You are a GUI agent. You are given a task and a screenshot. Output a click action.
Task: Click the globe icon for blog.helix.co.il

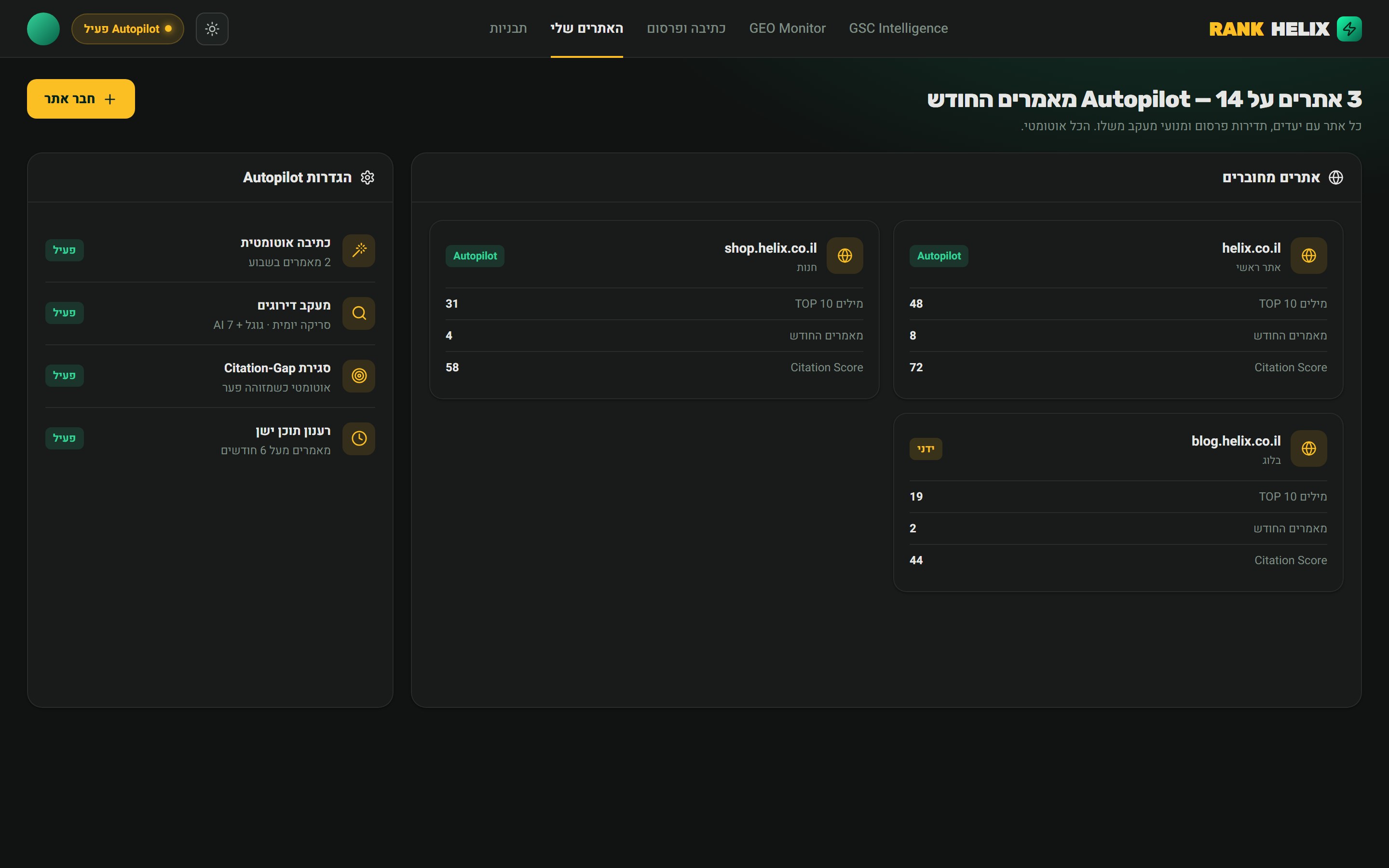pyautogui.click(x=1308, y=448)
